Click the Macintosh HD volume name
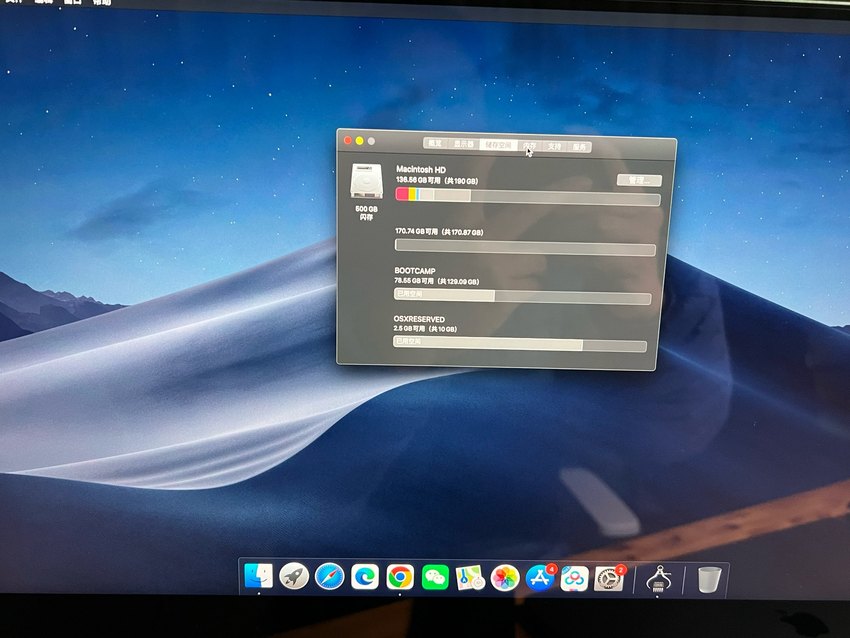Image resolution: width=850 pixels, height=638 pixels. (421, 170)
